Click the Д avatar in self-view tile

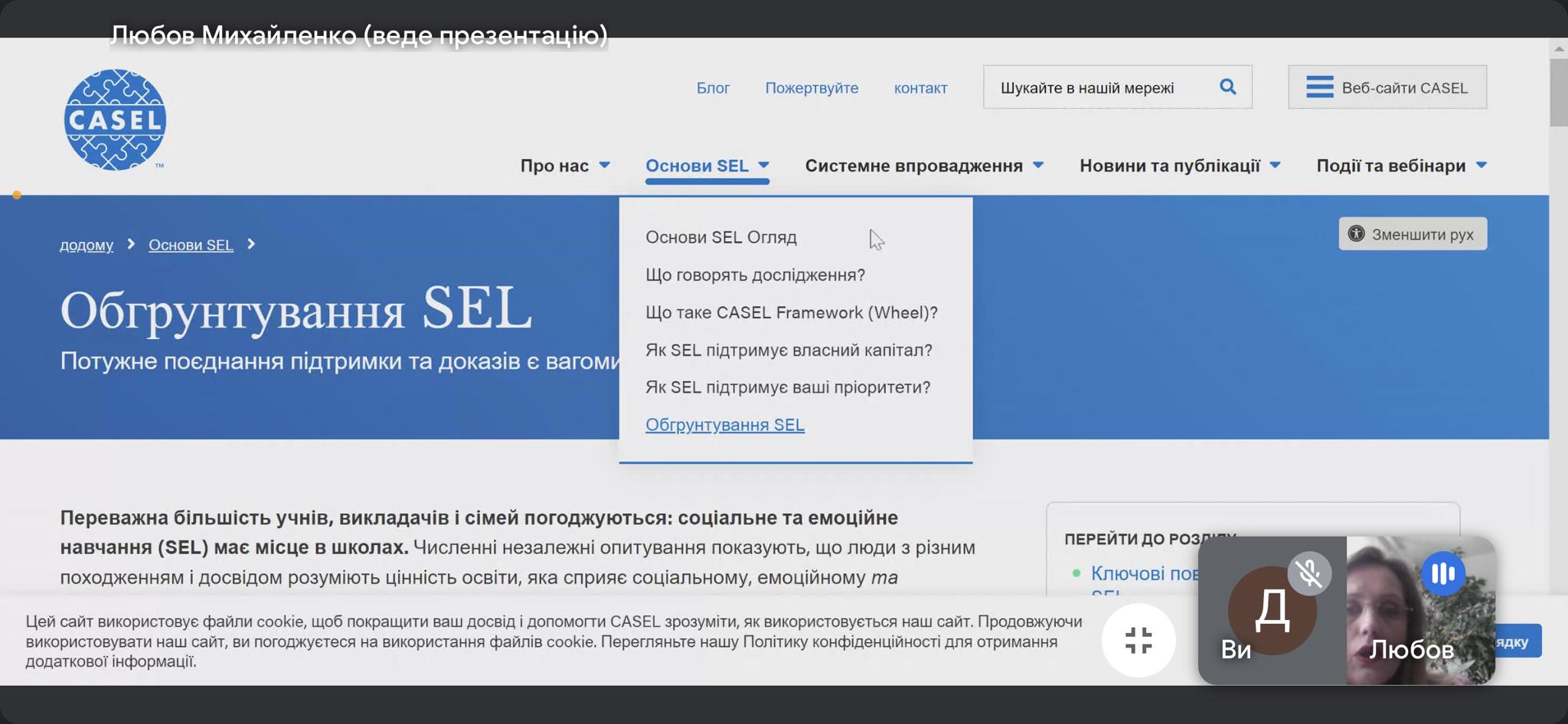pos(1272,610)
